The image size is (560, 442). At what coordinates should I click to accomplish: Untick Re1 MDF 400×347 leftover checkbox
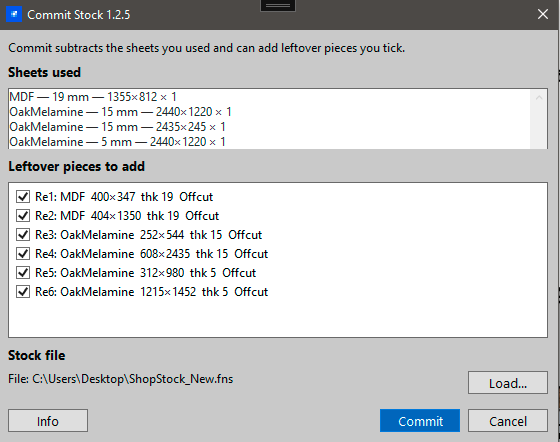(23, 197)
